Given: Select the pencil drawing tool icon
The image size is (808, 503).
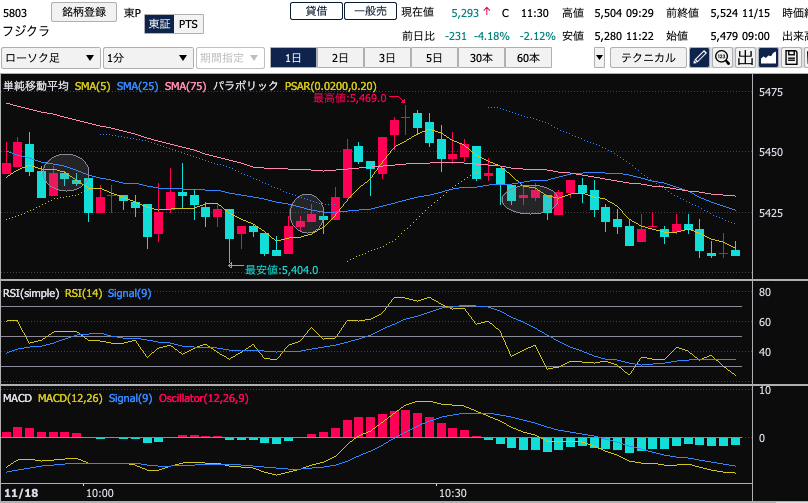Looking at the screenshot, I should tap(700, 58).
